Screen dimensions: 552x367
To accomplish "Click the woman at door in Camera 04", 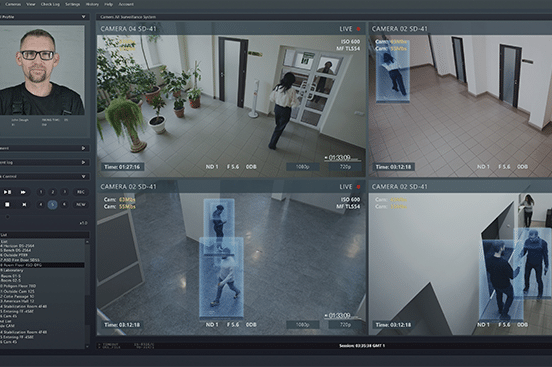I will click(283, 110).
